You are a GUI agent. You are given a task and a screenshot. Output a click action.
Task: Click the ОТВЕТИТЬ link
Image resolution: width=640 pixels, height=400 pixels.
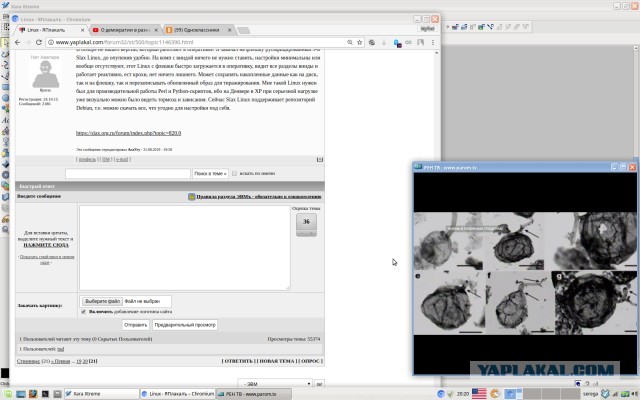pos(239,361)
